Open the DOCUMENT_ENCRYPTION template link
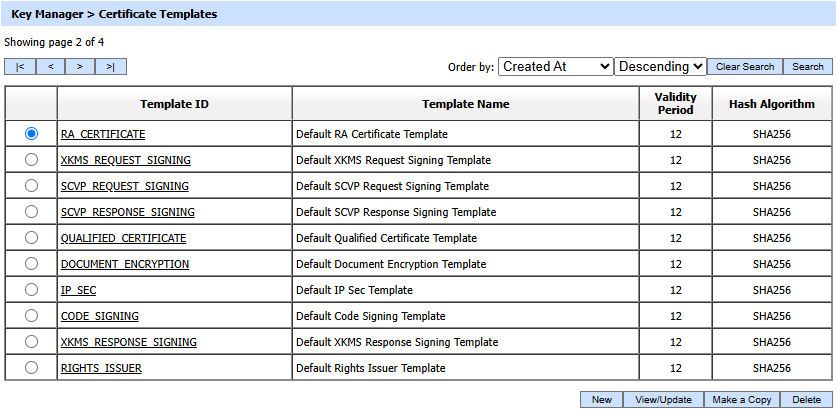The height and width of the screenshot is (412, 837). 124,264
